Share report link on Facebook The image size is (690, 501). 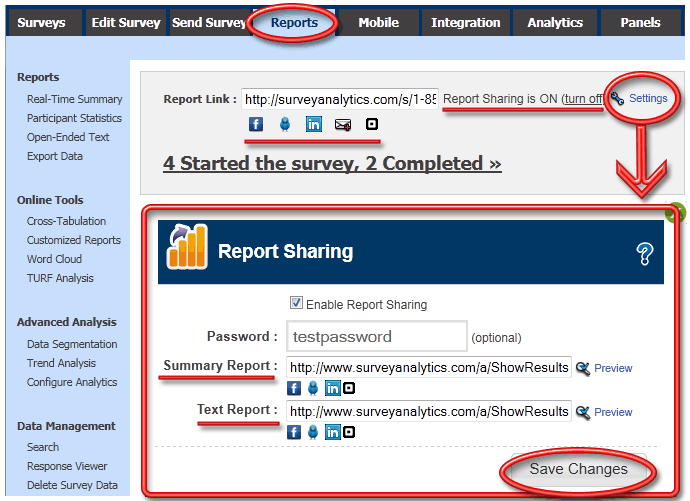pyautogui.click(x=256, y=124)
